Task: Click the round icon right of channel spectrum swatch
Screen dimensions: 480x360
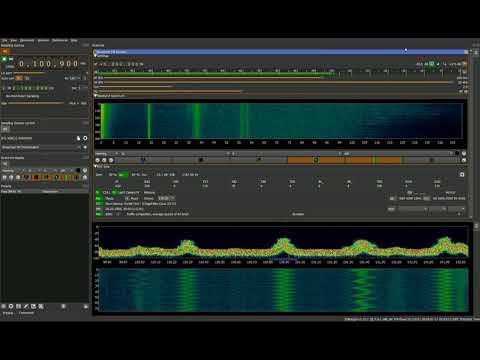Action: point(464,153)
